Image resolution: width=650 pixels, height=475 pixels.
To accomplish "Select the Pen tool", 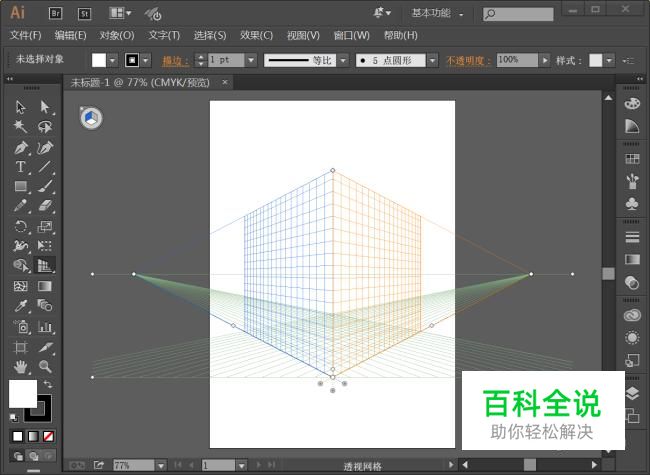I will tap(21, 147).
